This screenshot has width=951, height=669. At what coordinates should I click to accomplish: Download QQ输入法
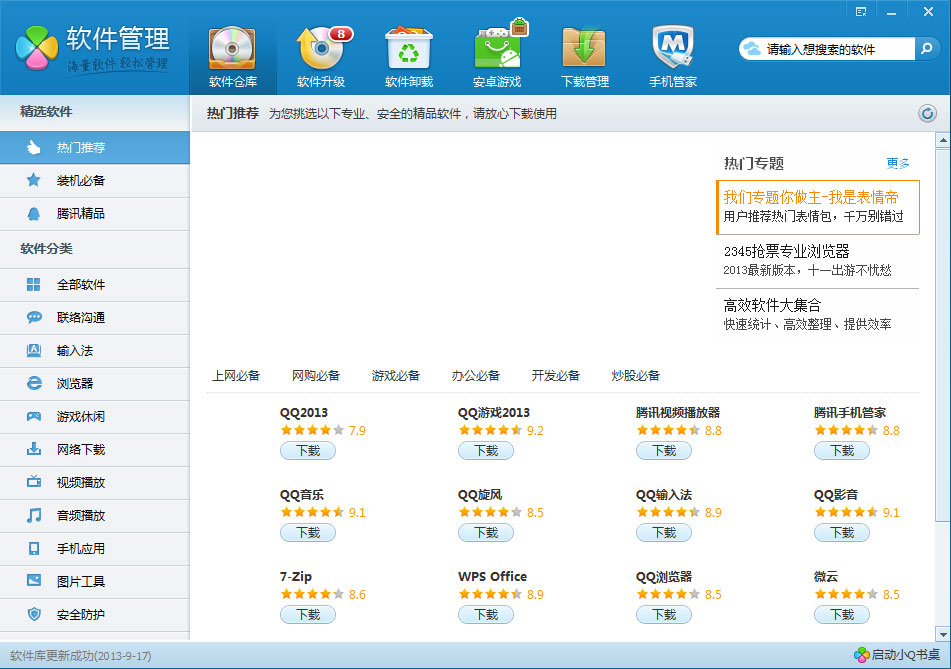coord(664,533)
